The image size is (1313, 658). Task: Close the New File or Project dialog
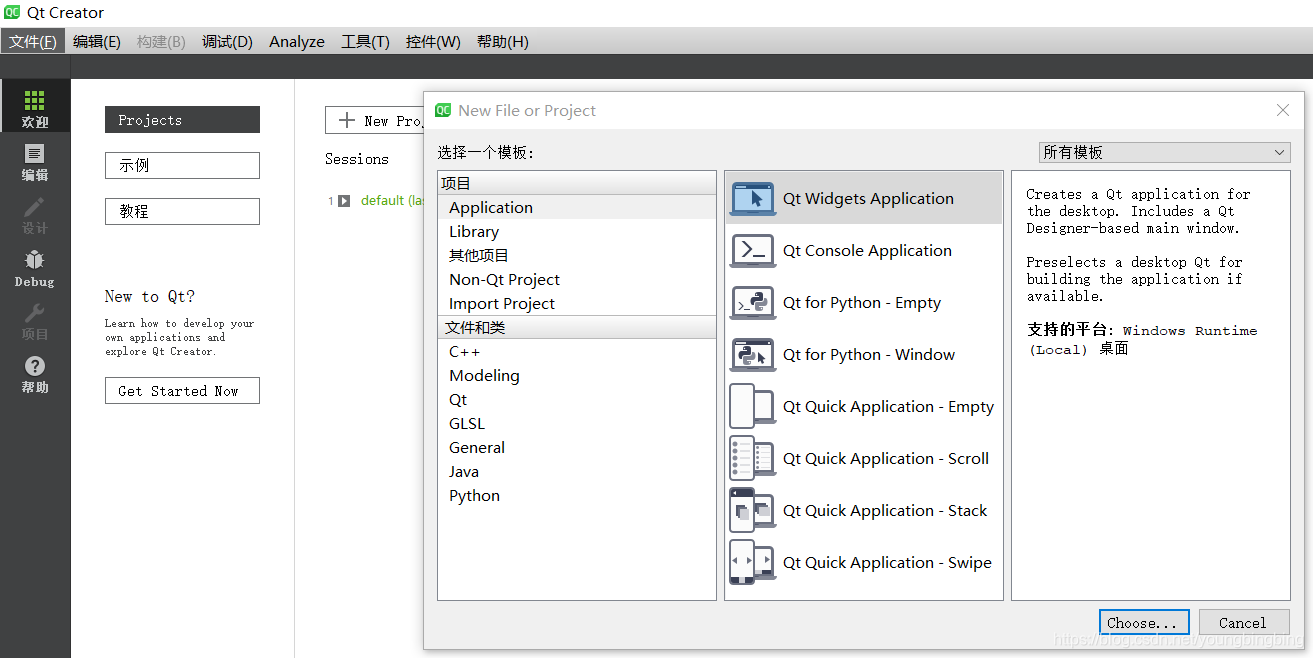click(1283, 110)
